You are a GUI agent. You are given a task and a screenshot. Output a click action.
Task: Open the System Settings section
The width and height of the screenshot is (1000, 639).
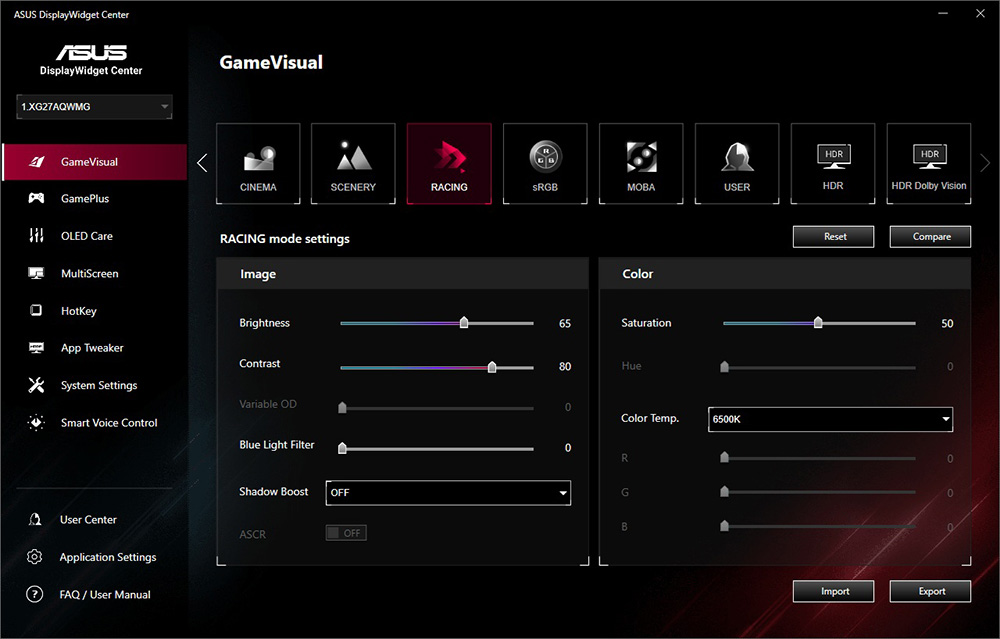(98, 385)
